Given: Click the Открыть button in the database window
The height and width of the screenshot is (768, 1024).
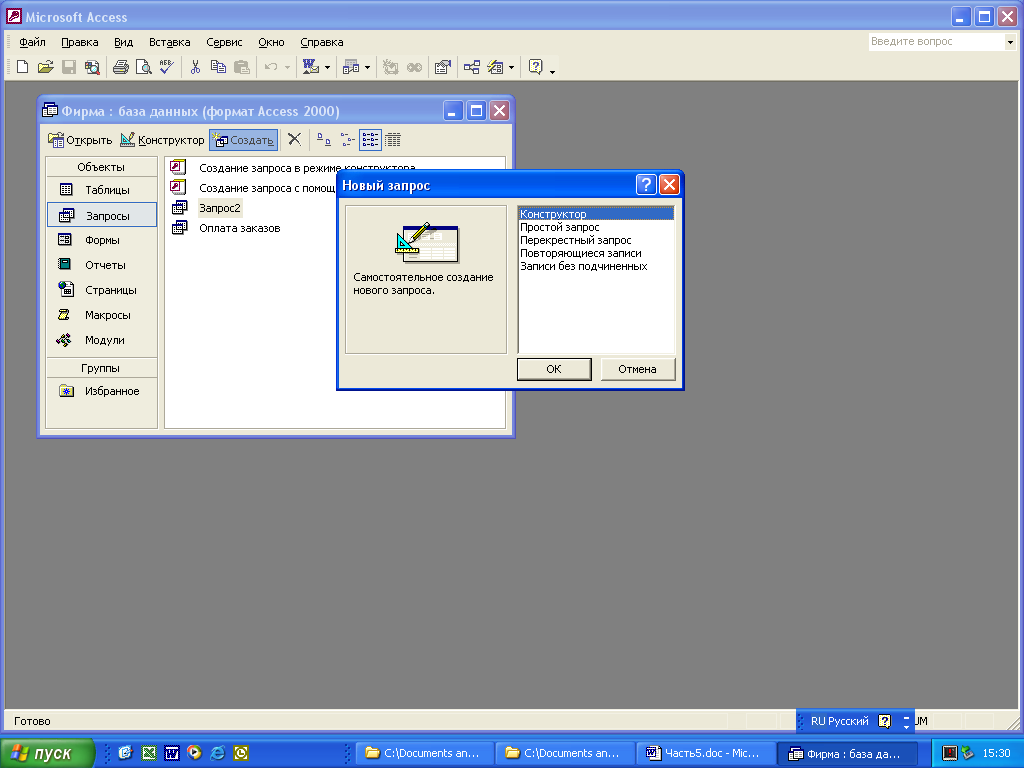Looking at the screenshot, I should 80,140.
